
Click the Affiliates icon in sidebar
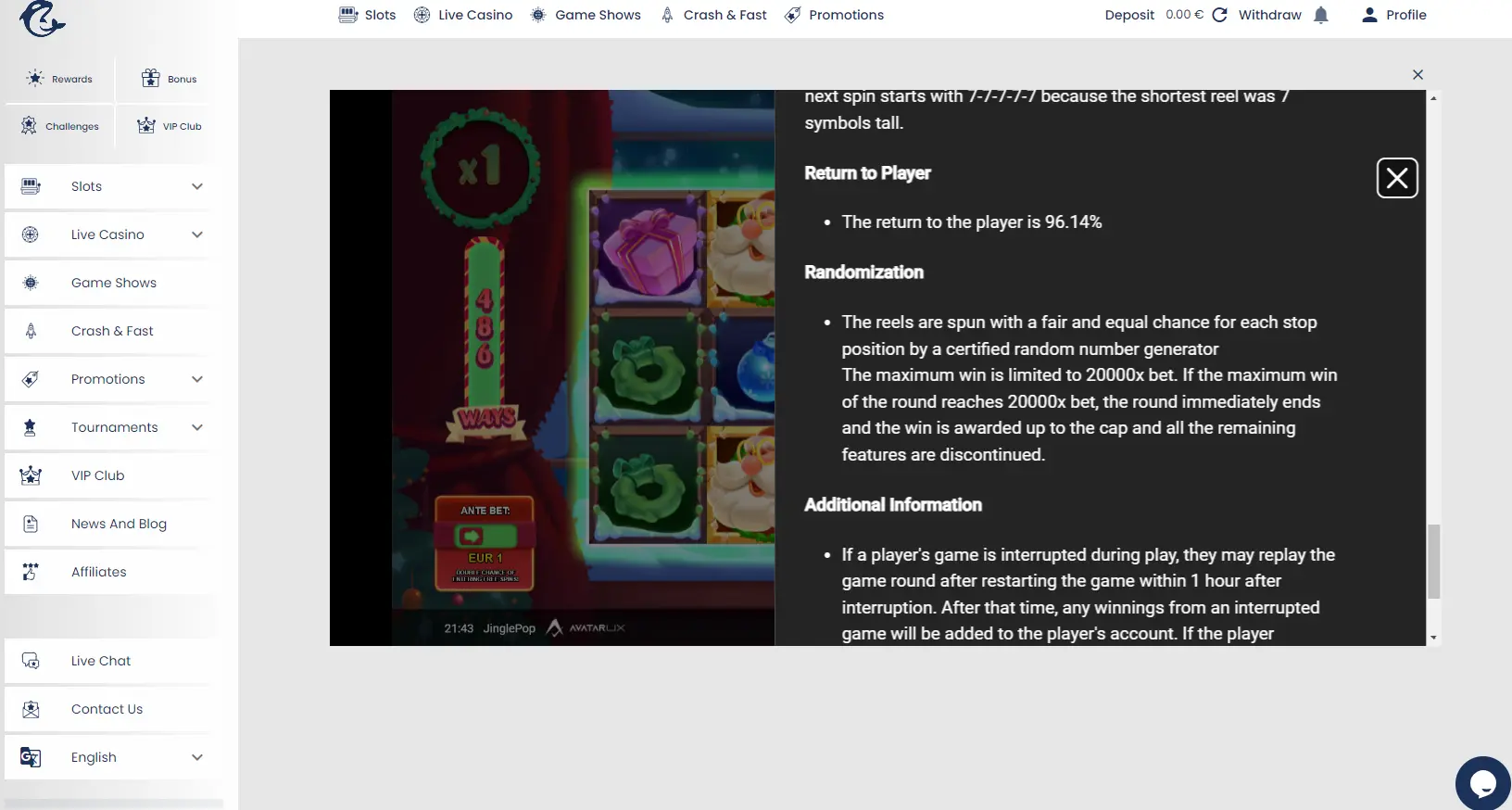[31, 572]
